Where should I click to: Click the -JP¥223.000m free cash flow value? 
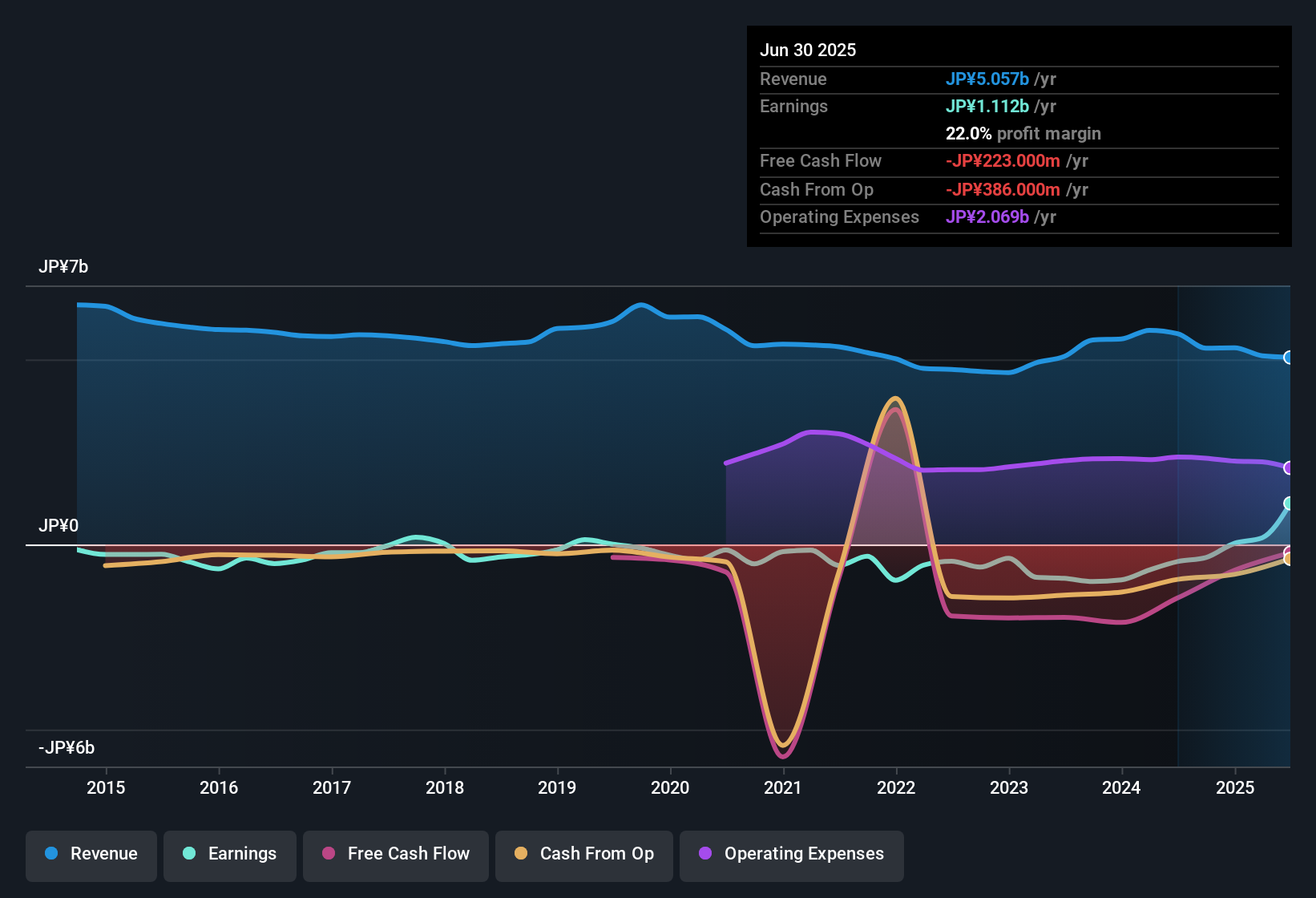[x=1003, y=161]
